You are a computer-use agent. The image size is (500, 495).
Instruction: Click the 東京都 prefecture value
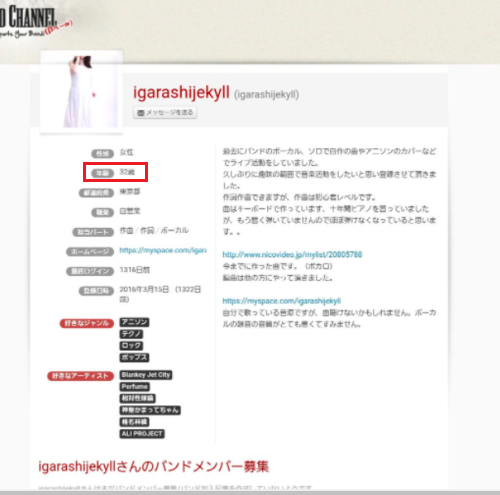pyautogui.click(x=130, y=192)
